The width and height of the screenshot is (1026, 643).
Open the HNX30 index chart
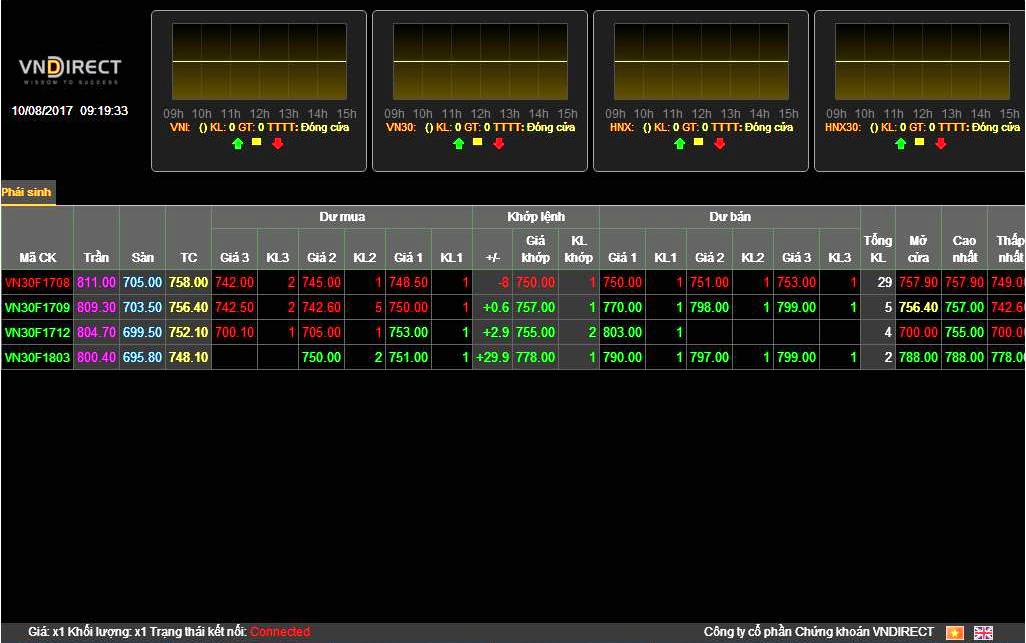(x=923, y=61)
